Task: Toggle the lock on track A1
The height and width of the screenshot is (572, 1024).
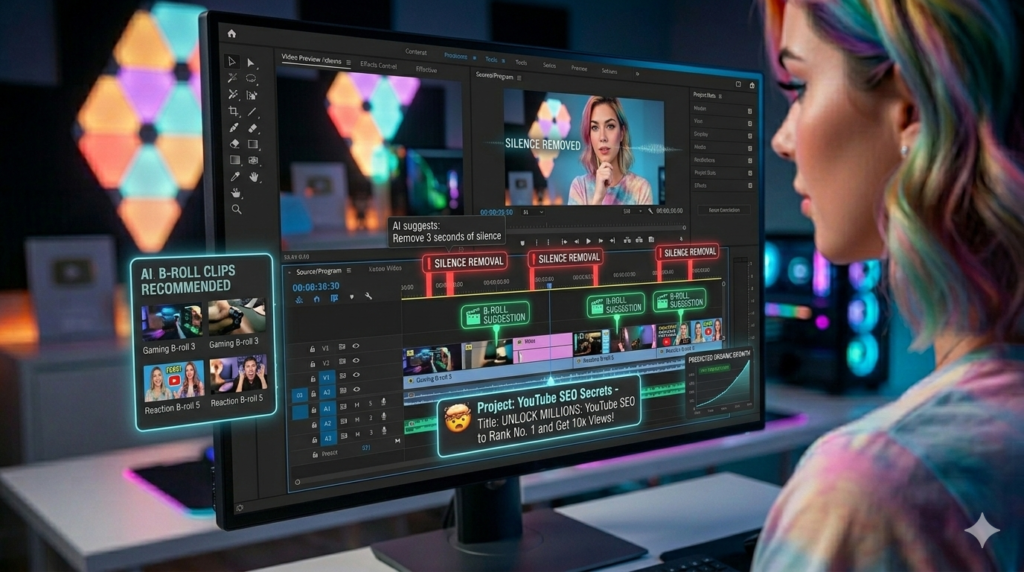Action: tap(314, 410)
